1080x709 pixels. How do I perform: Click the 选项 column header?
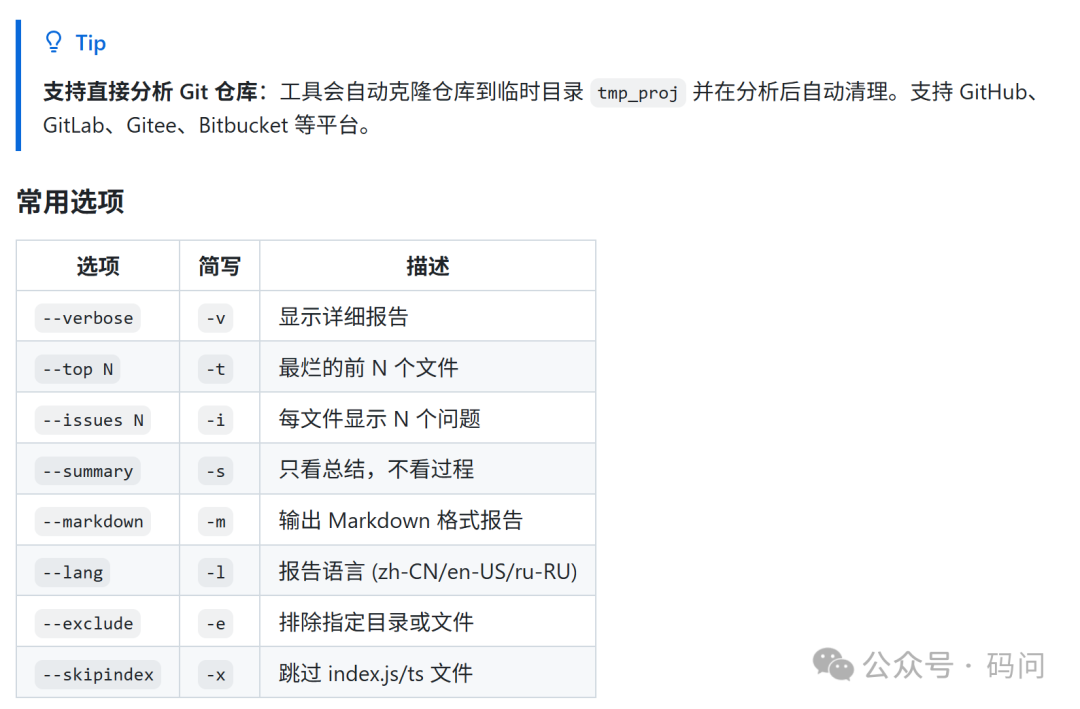98,266
